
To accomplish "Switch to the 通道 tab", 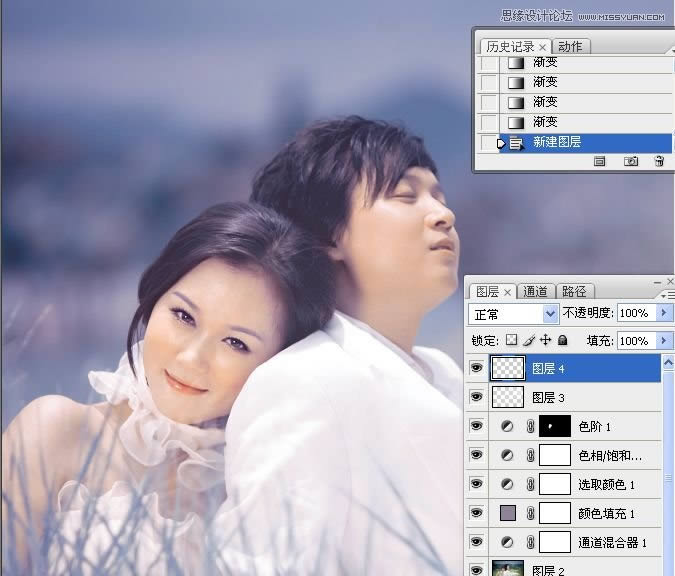I will [x=535, y=292].
